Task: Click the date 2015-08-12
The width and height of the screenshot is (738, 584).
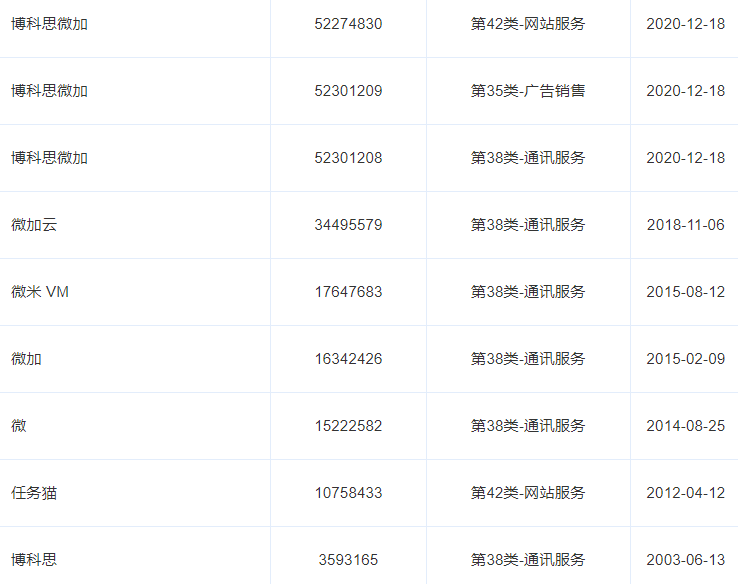Action: click(x=686, y=292)
